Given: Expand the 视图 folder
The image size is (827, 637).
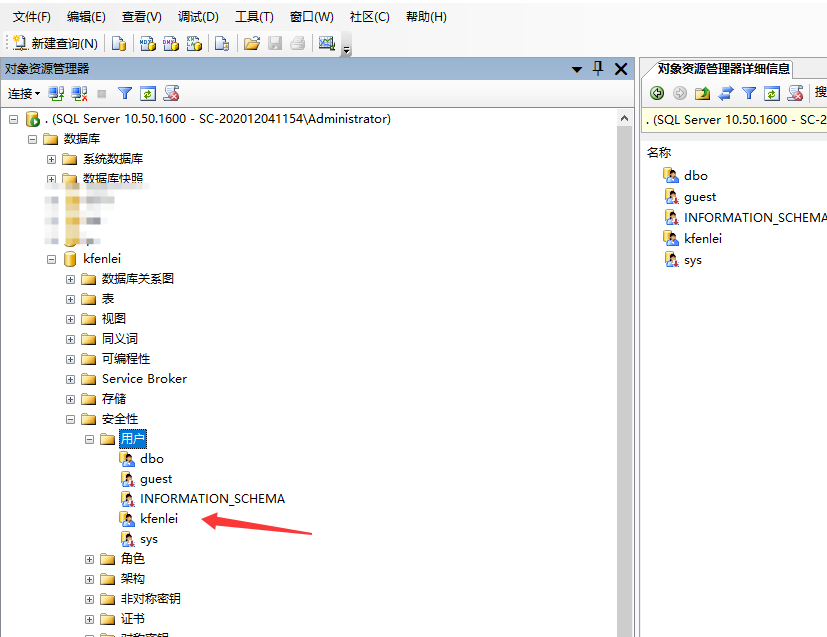Looking at the screenshot, I should [x=71, y=320].
